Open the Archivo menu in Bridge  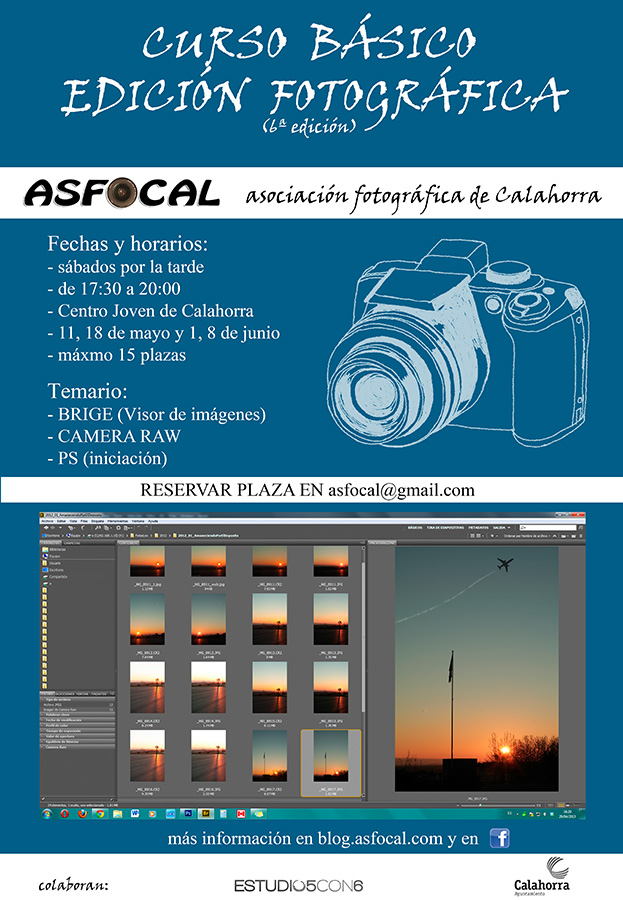(x=47, y=521)
